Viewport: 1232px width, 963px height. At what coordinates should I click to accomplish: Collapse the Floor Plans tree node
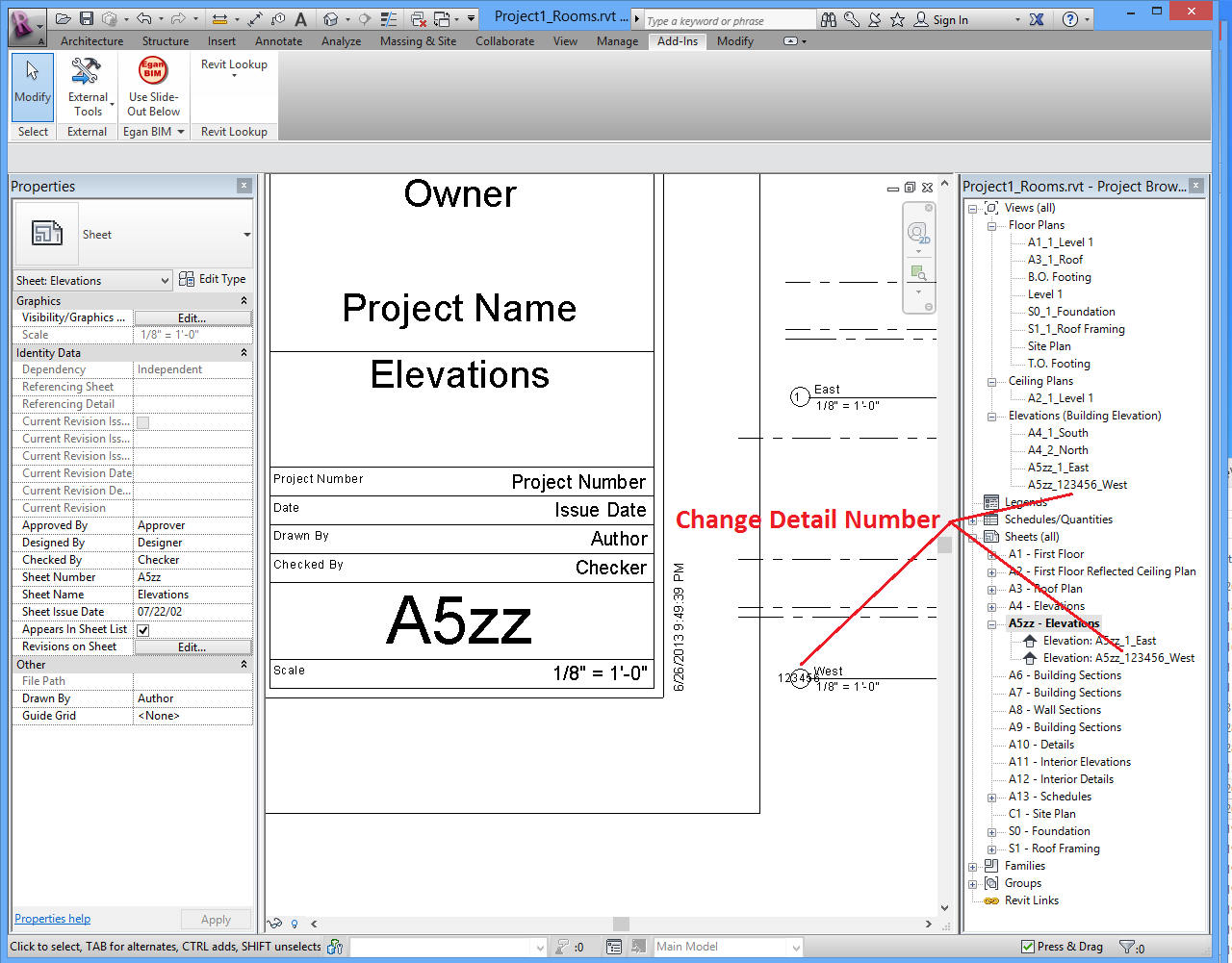pyautogui.click(x=991, y=226)
